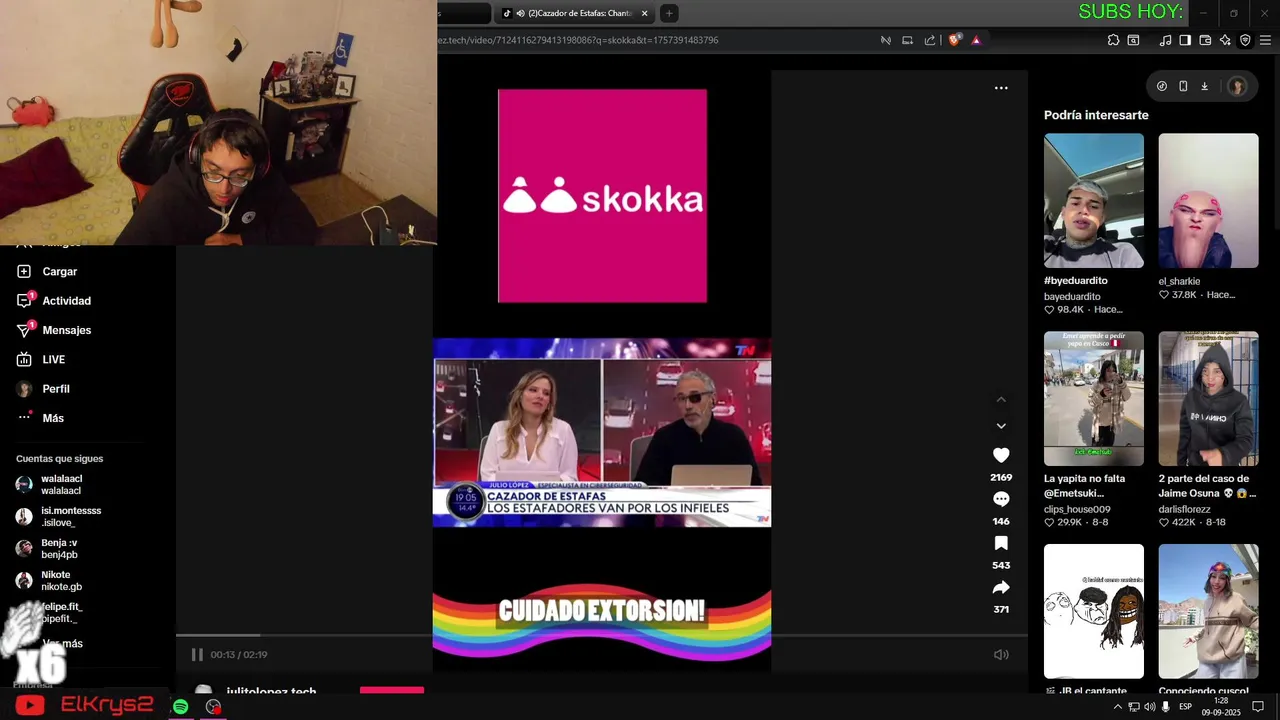
Task: Click the crossed-out signal icon in address bar
Action: click(x=886, y=40)
